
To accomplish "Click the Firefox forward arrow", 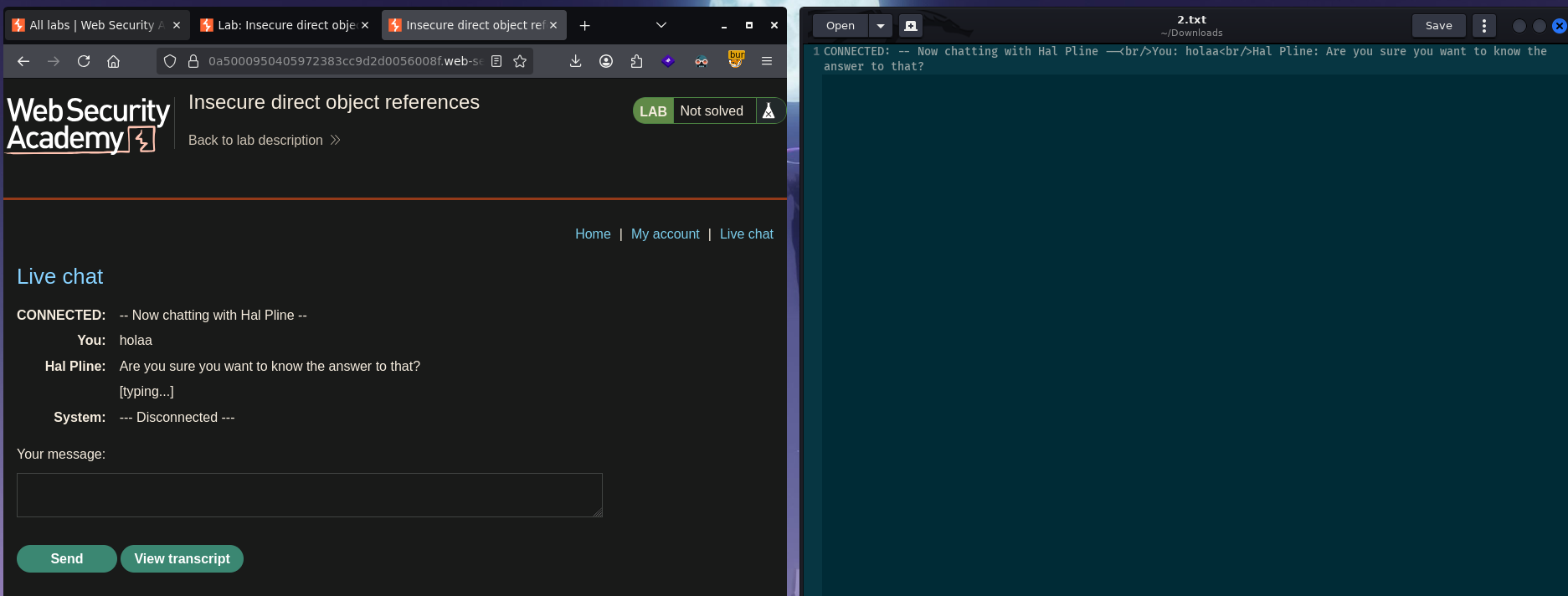I will tap(54, 61).
